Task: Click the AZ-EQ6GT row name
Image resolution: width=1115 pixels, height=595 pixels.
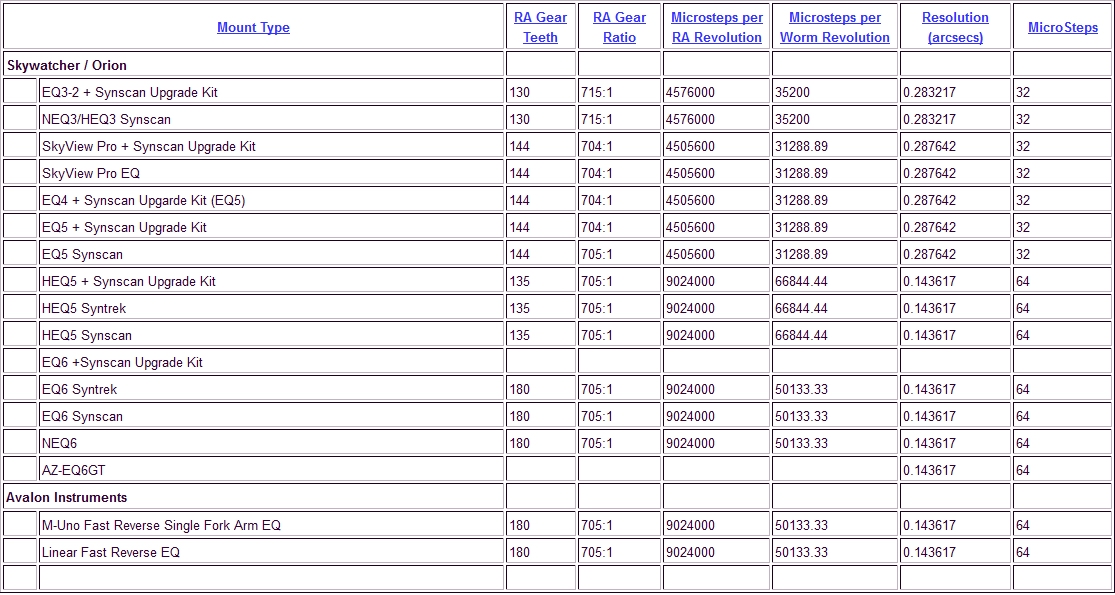Action: tap(74, 471)
